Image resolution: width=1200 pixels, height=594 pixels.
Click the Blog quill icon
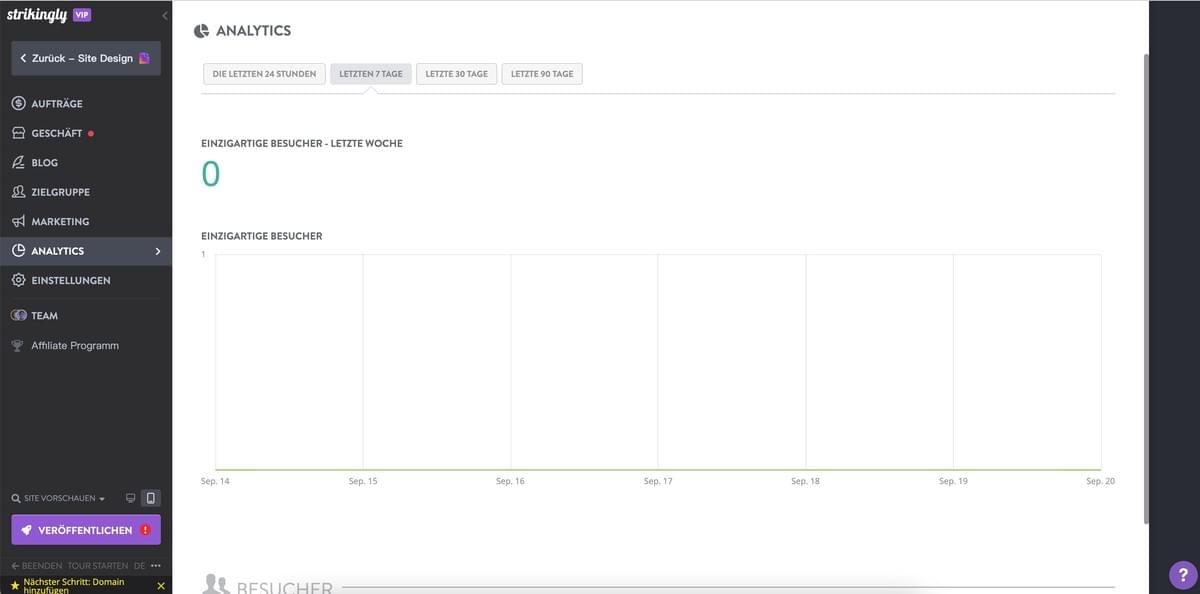pos(16,162)
